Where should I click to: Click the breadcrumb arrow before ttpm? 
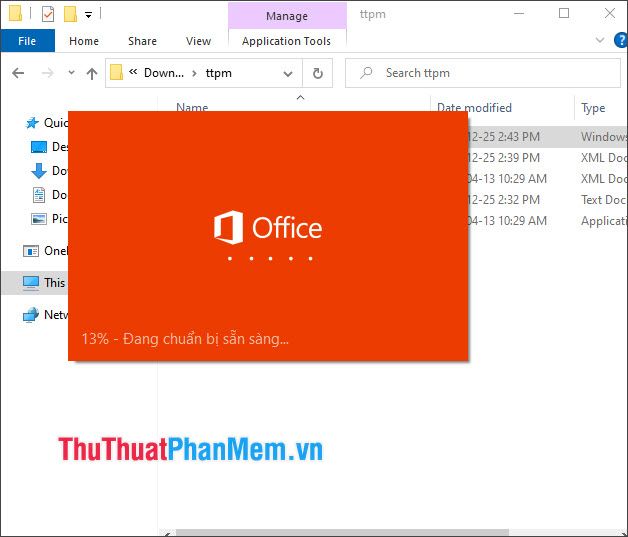pos(194,73)
